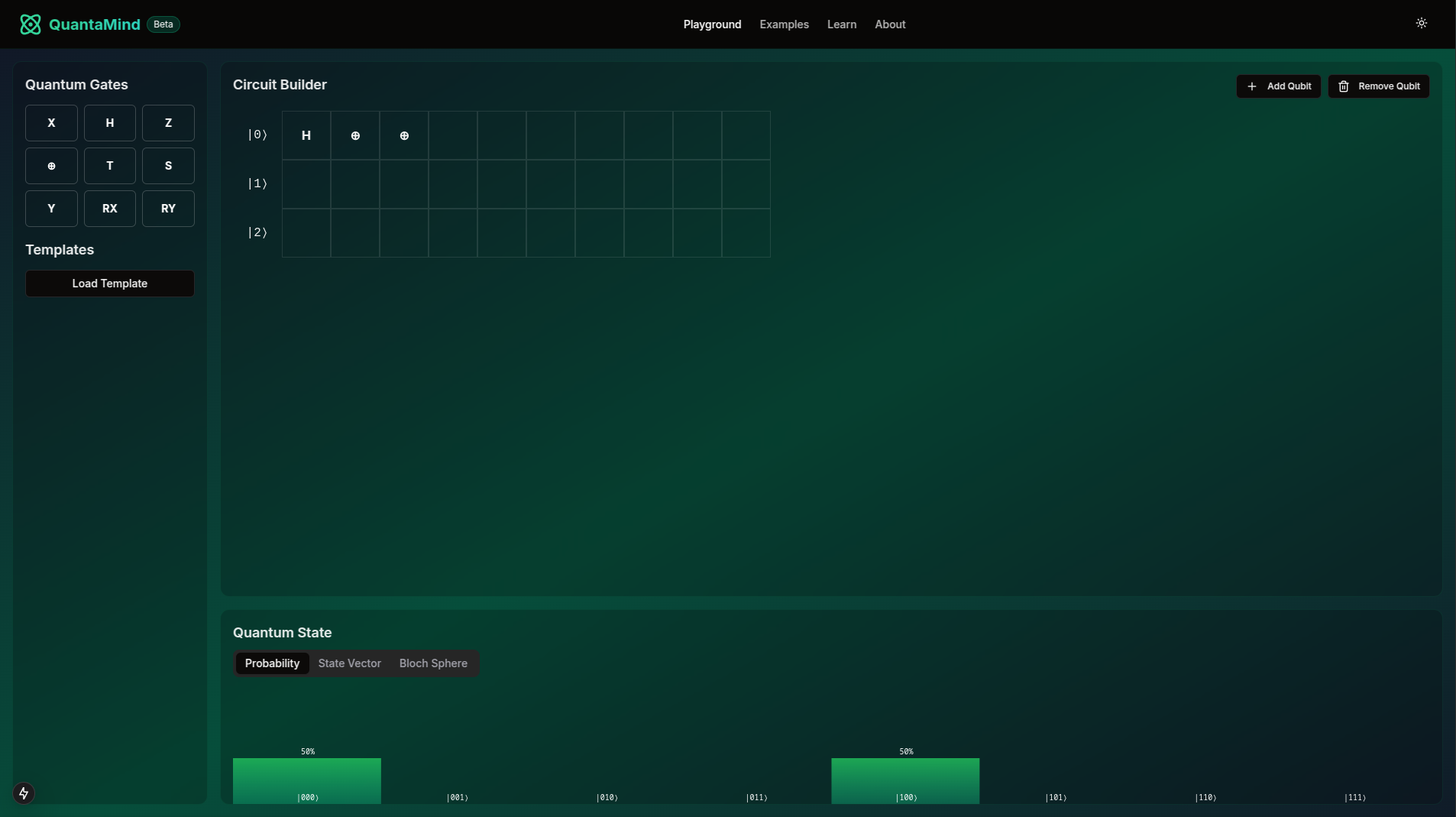
Task: Select the CNOT (⊕) gate in palette
Action: [x=51, y=166]
